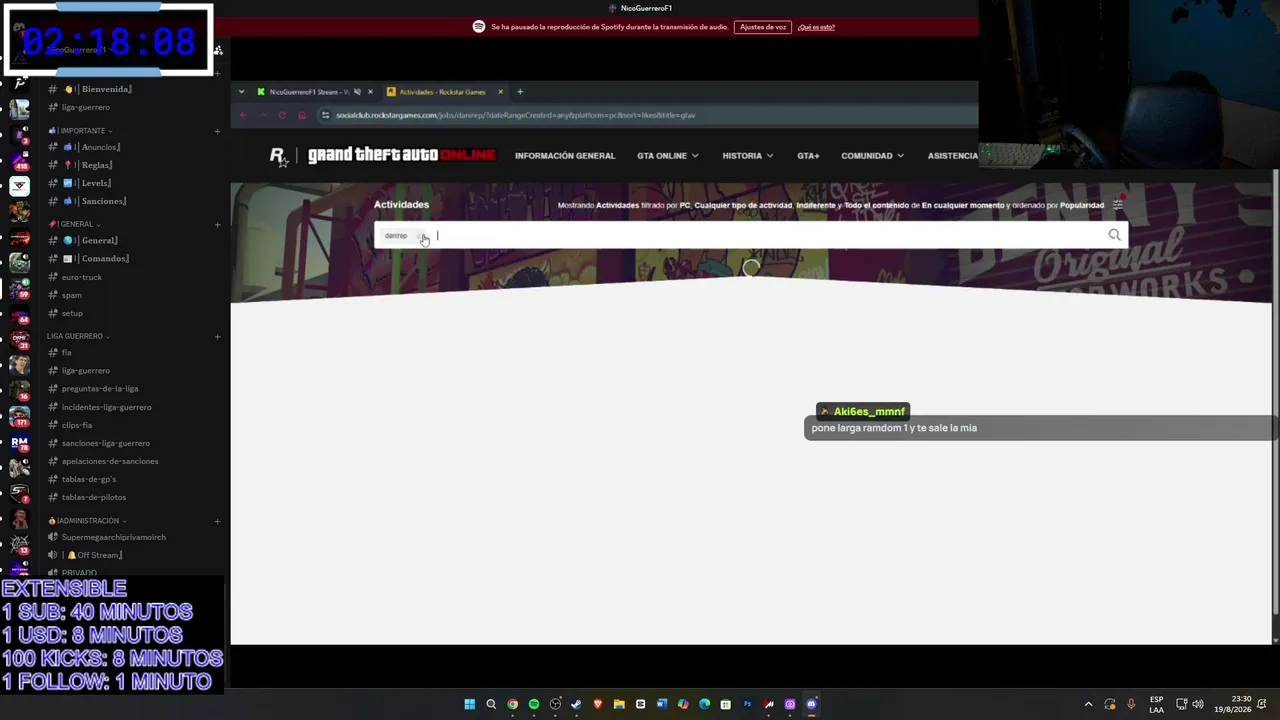Open Ajustes de voz in the Discord notice
Screen dimensions: 1280x720
(x=763, y=27)
